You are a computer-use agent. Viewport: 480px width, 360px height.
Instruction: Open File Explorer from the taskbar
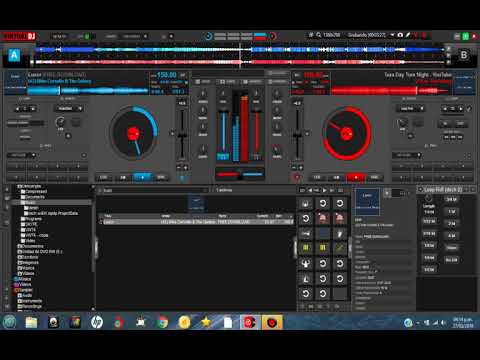pyautogui.click(x=31, y=322)
